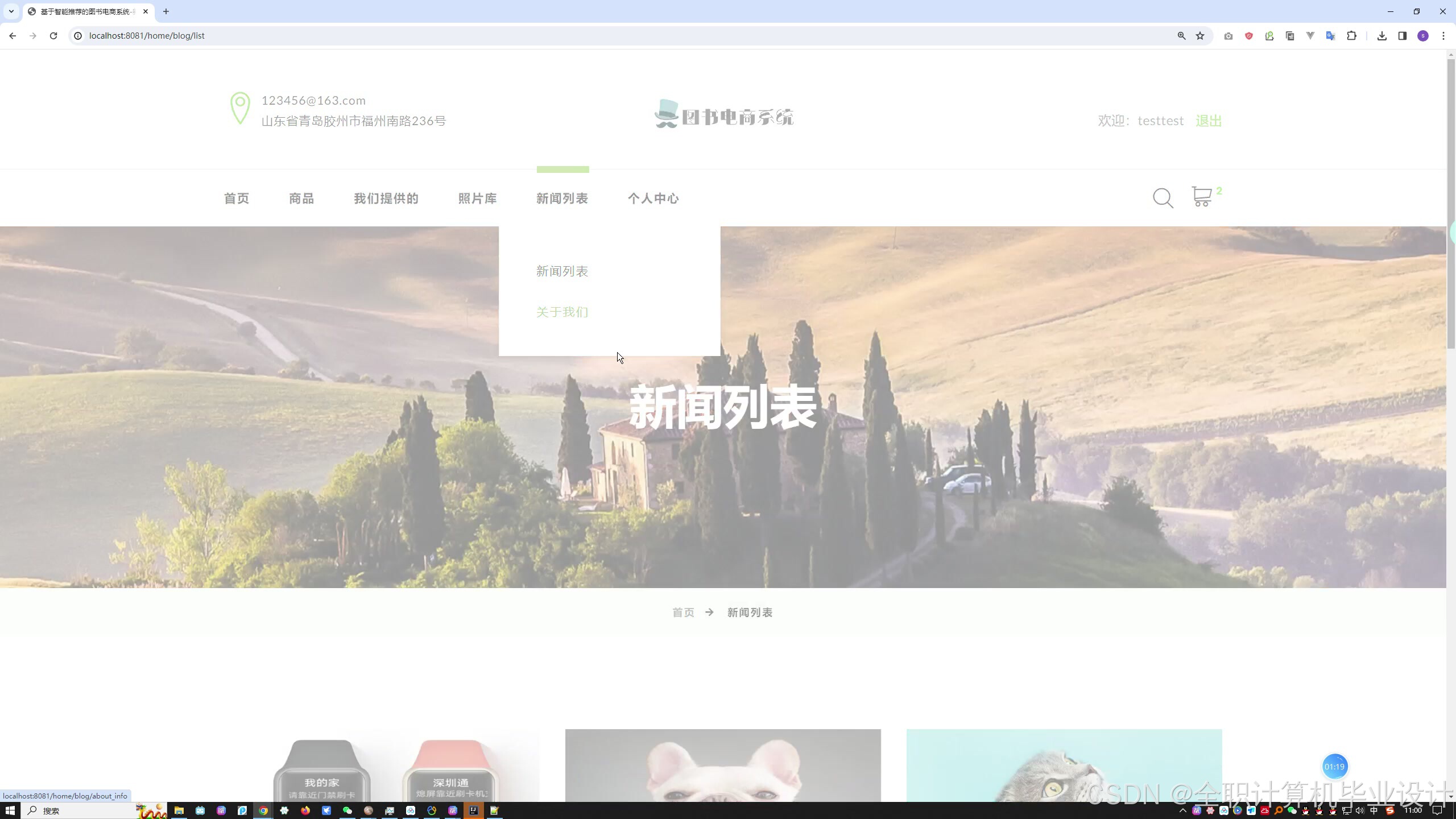
Task: Expand the tab search dropdown arrow
Action: (x=11, y=11)
